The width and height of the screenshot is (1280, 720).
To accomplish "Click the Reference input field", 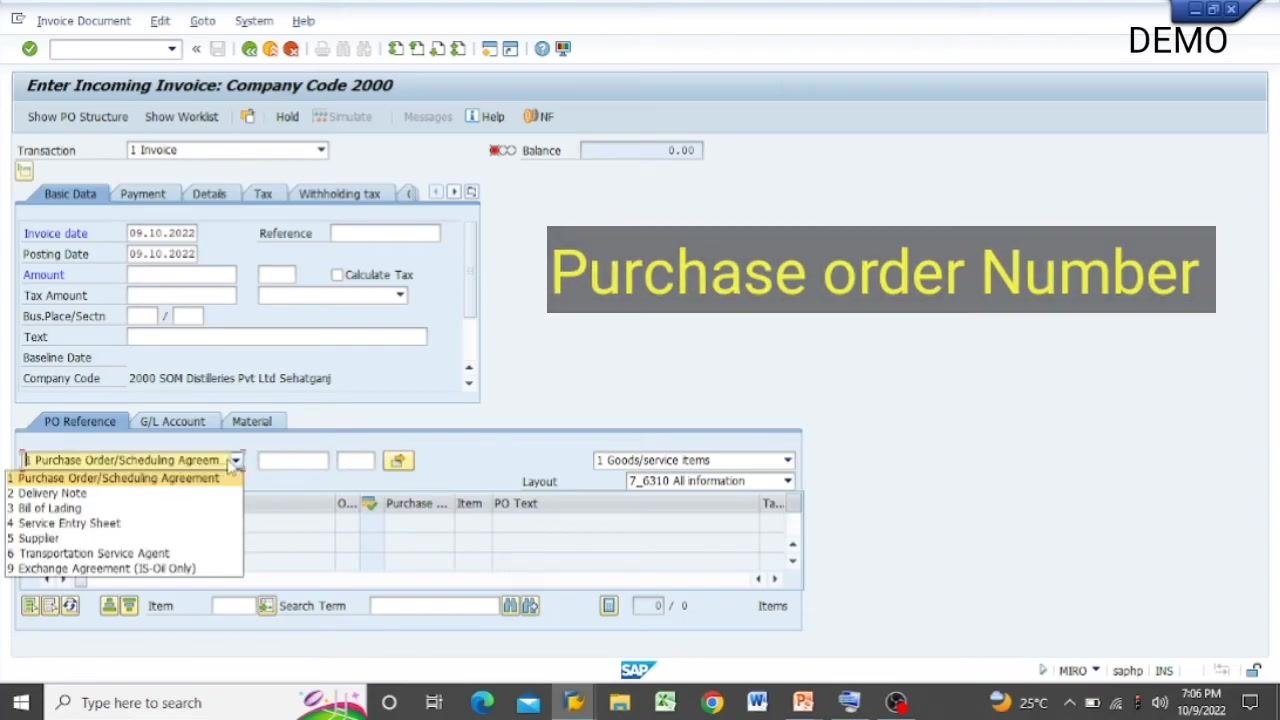I will tap(385, 234).
